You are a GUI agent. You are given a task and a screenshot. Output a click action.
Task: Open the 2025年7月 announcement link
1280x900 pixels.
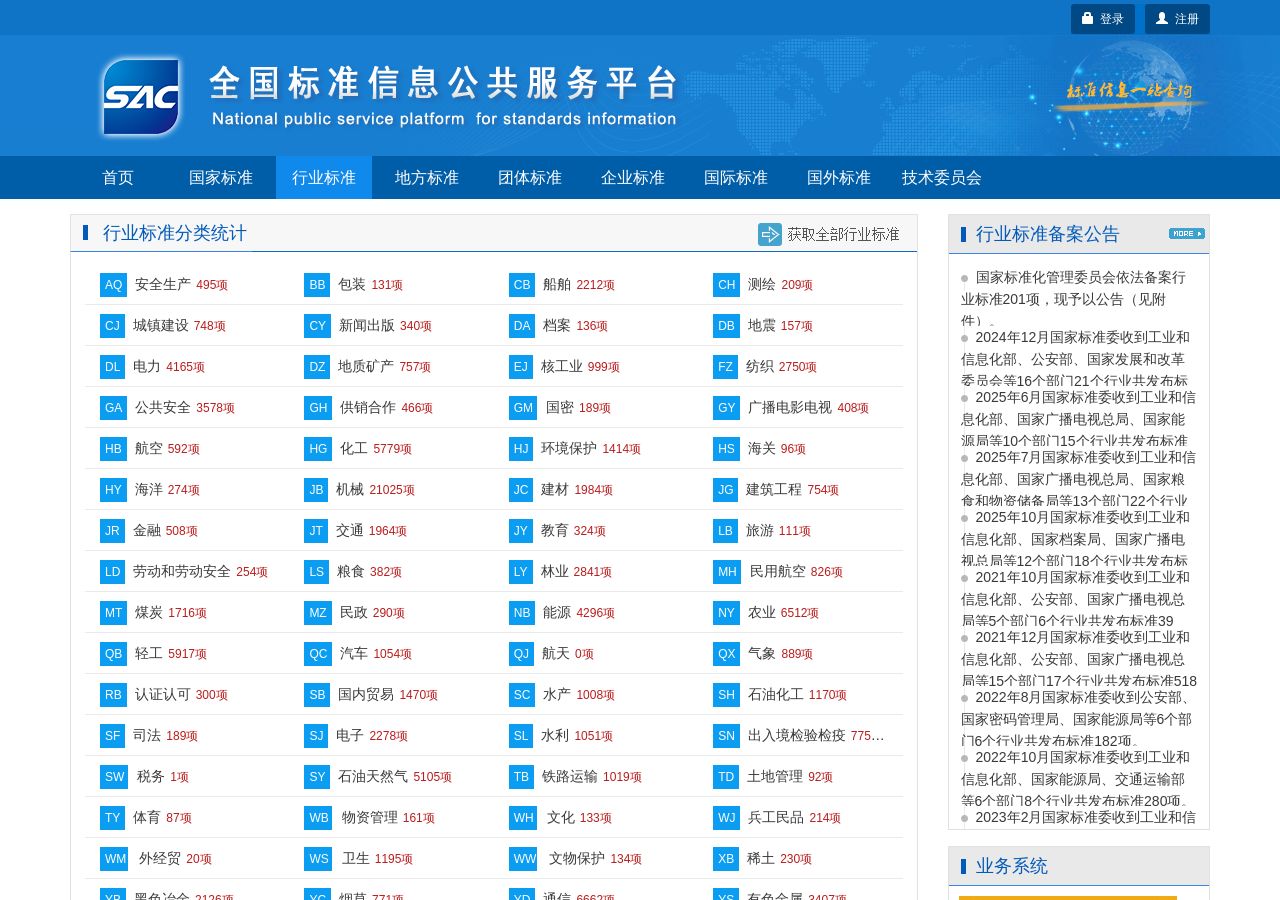pyautogui.click(x=1079, y=478)
